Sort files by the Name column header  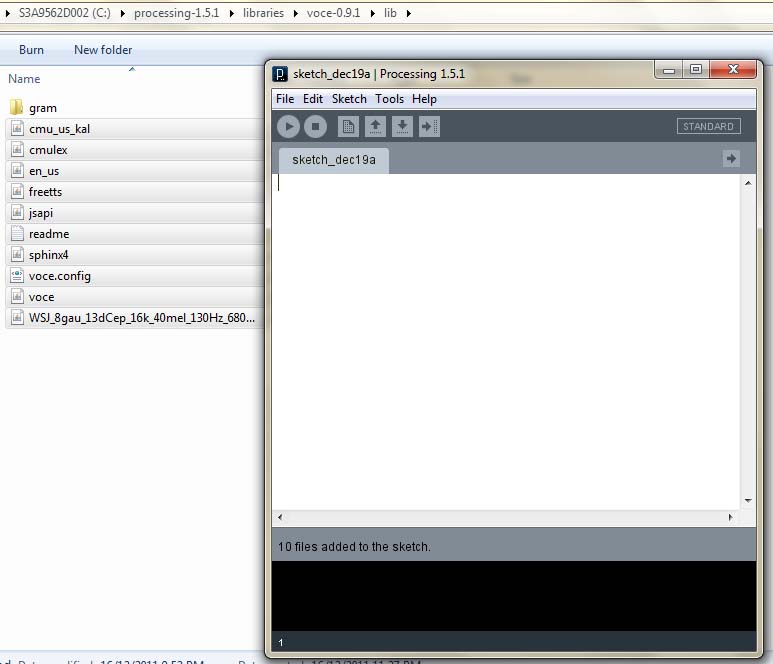[24, 79]
